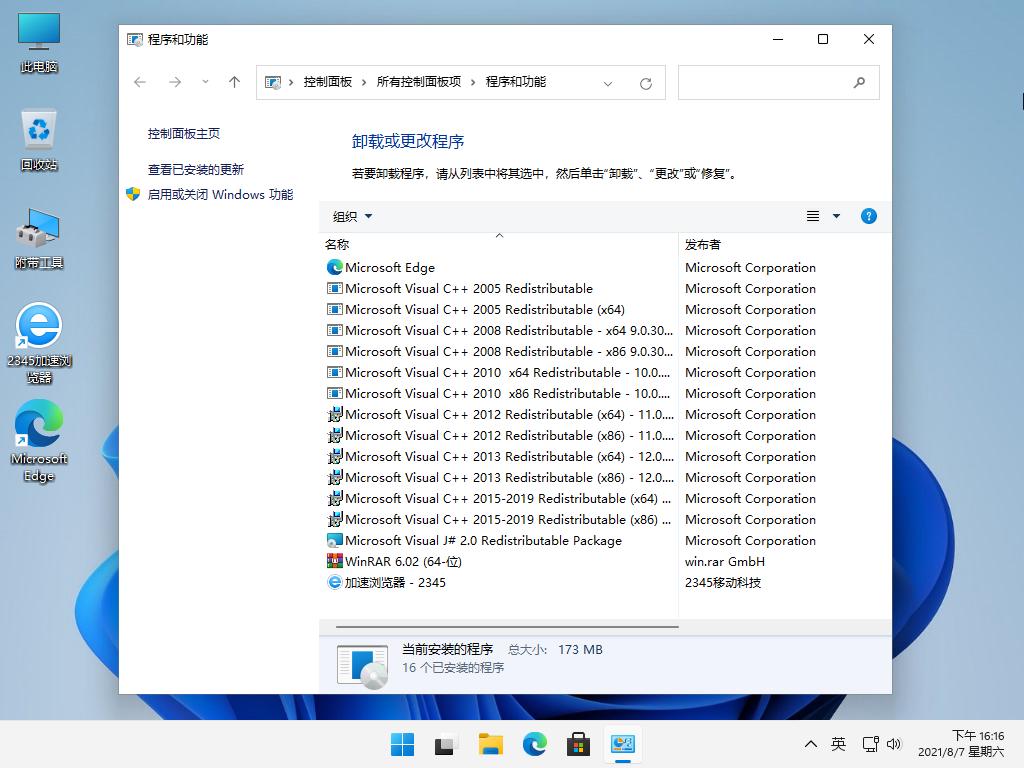The height and width of the screenshot is (768, 1024).
Task: Open the Windows Start menu
Action: tap(402, 744)
